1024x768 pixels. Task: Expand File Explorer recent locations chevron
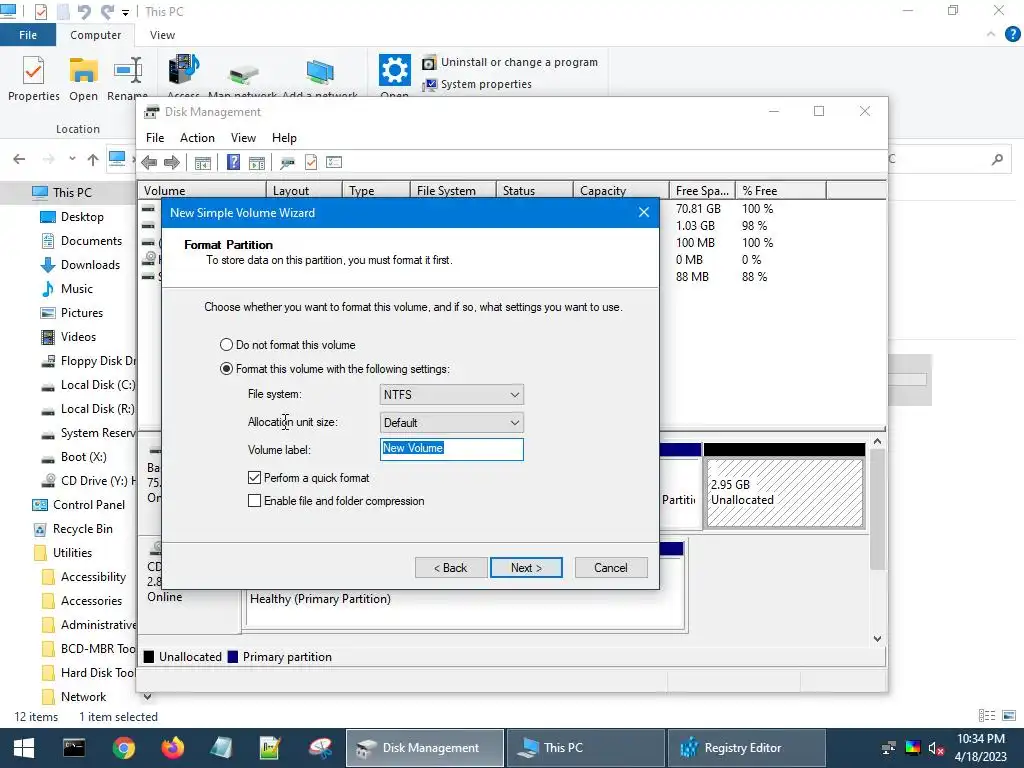[72, 159]
